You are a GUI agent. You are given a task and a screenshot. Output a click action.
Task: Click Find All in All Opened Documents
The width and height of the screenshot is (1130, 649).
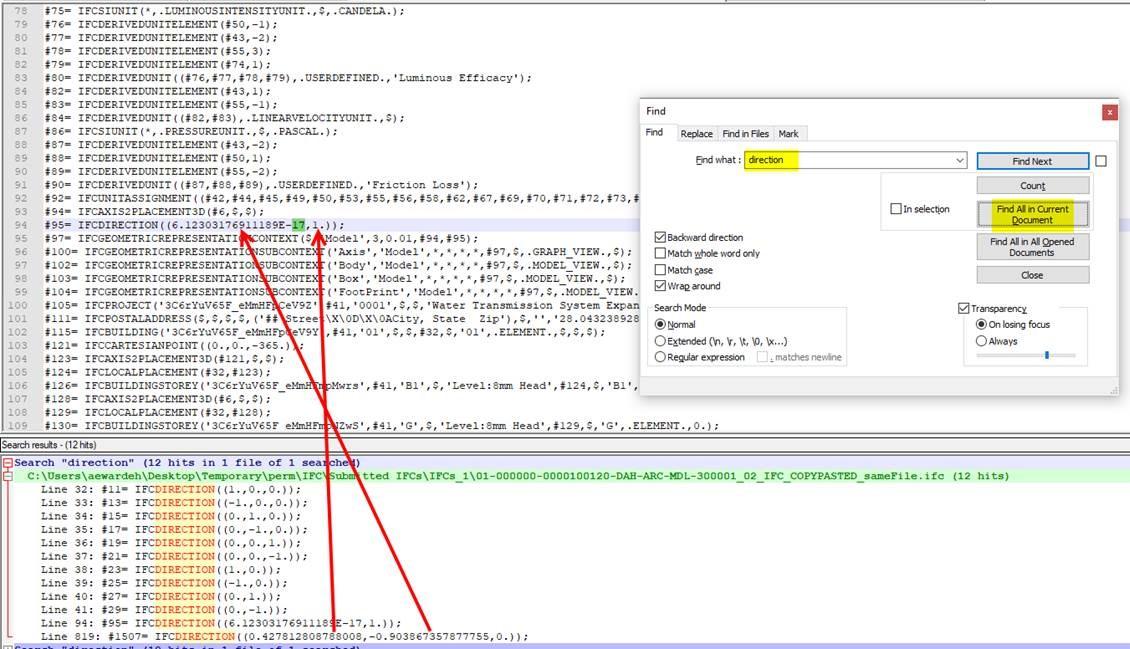(1032, 247)
